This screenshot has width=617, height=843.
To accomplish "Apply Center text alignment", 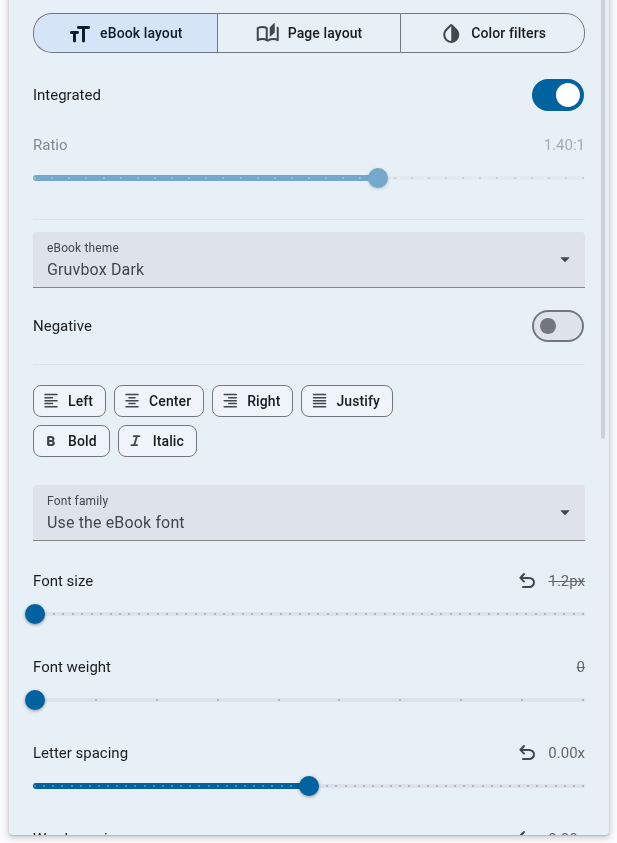I will 159,401.
